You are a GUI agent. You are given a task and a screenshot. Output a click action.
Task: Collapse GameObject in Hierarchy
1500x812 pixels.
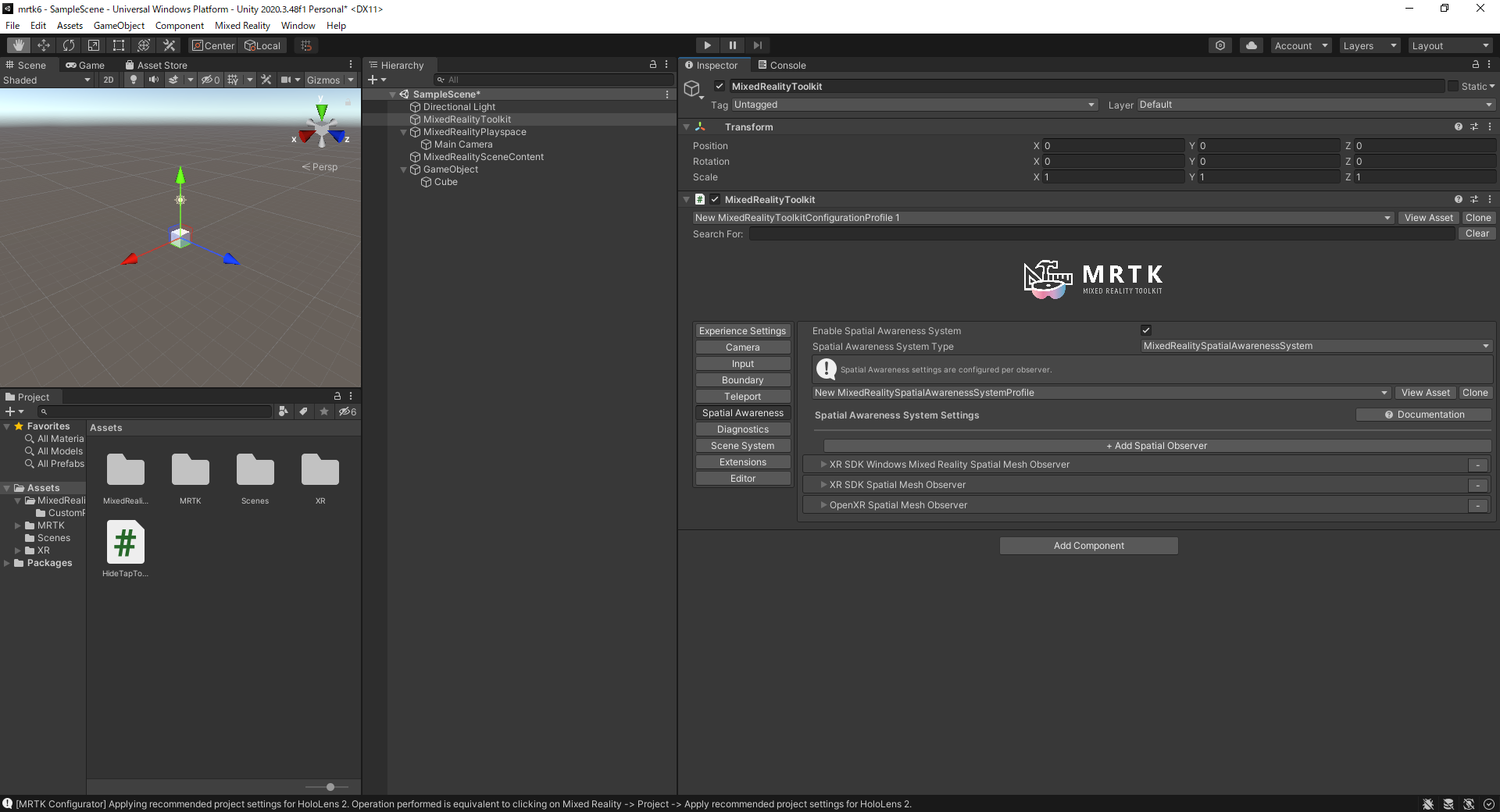click(x=404, y=169)
